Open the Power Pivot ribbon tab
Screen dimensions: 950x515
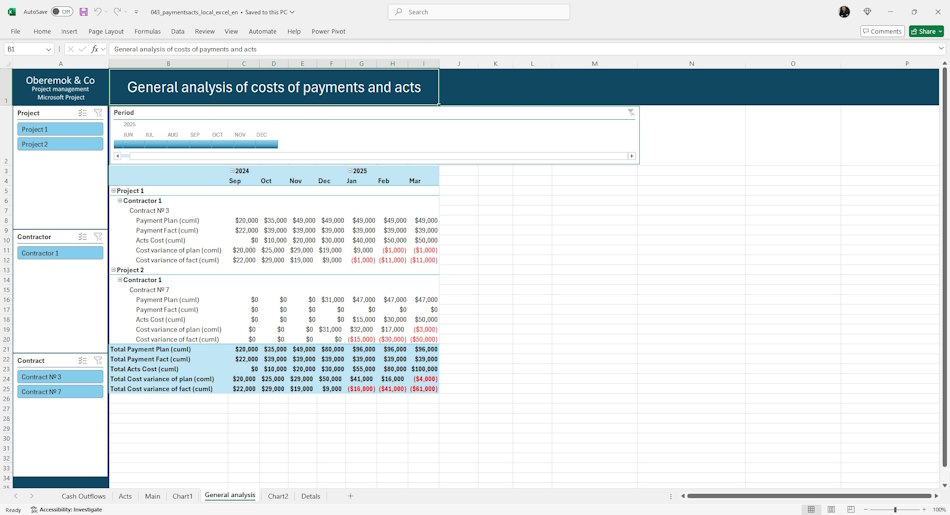(x=328, y=31)
